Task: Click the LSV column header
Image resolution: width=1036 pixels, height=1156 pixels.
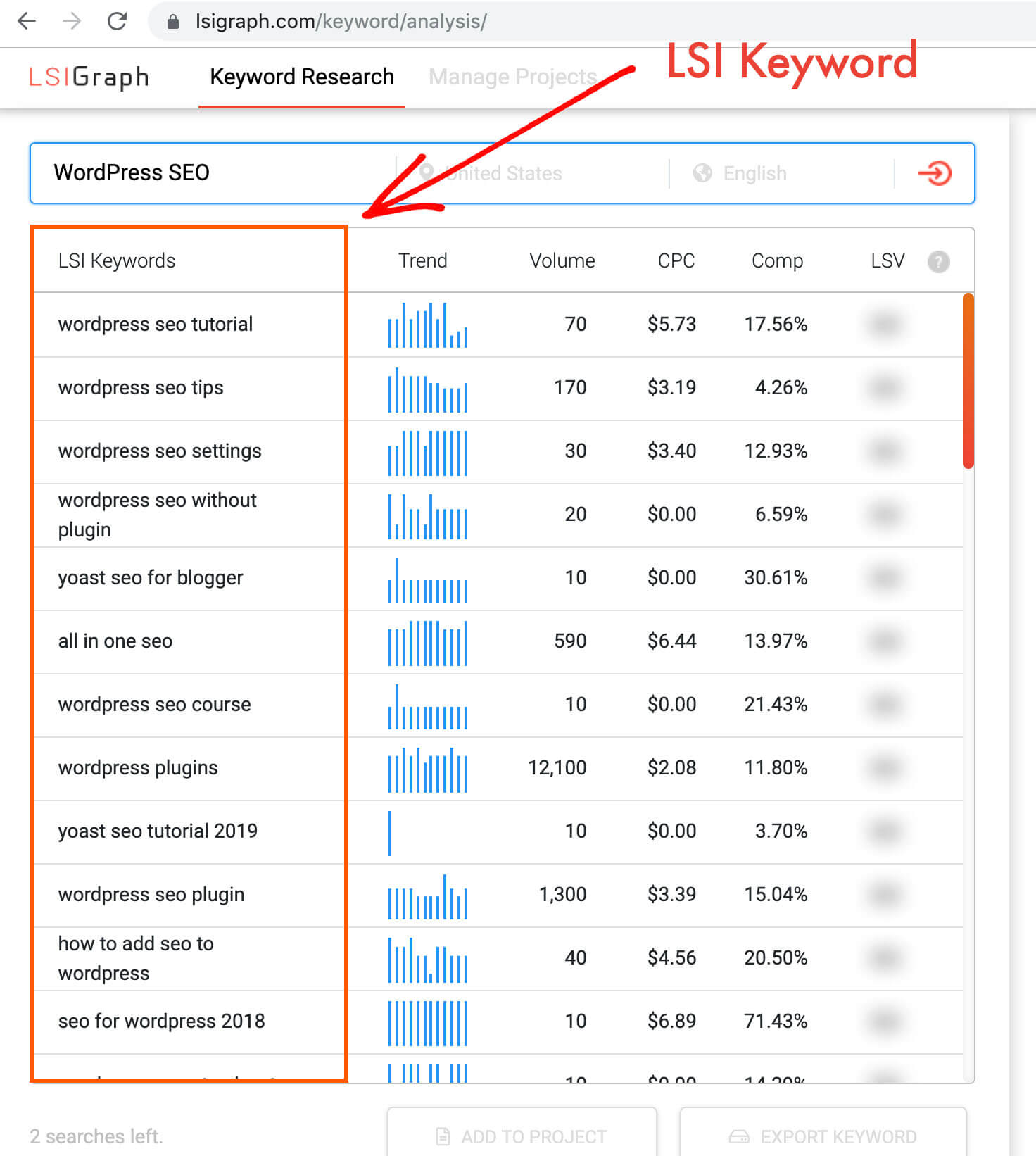Action: tap(887, 260)
